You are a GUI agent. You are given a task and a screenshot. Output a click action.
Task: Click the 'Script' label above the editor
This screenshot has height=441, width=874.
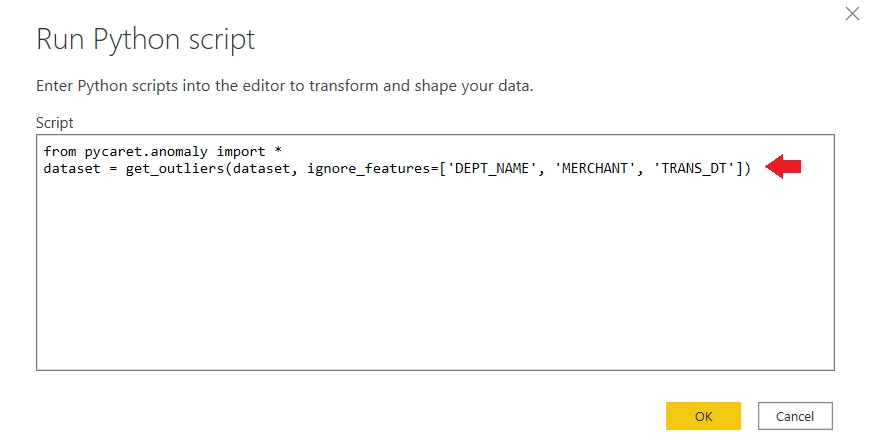[x=55, y=122]
